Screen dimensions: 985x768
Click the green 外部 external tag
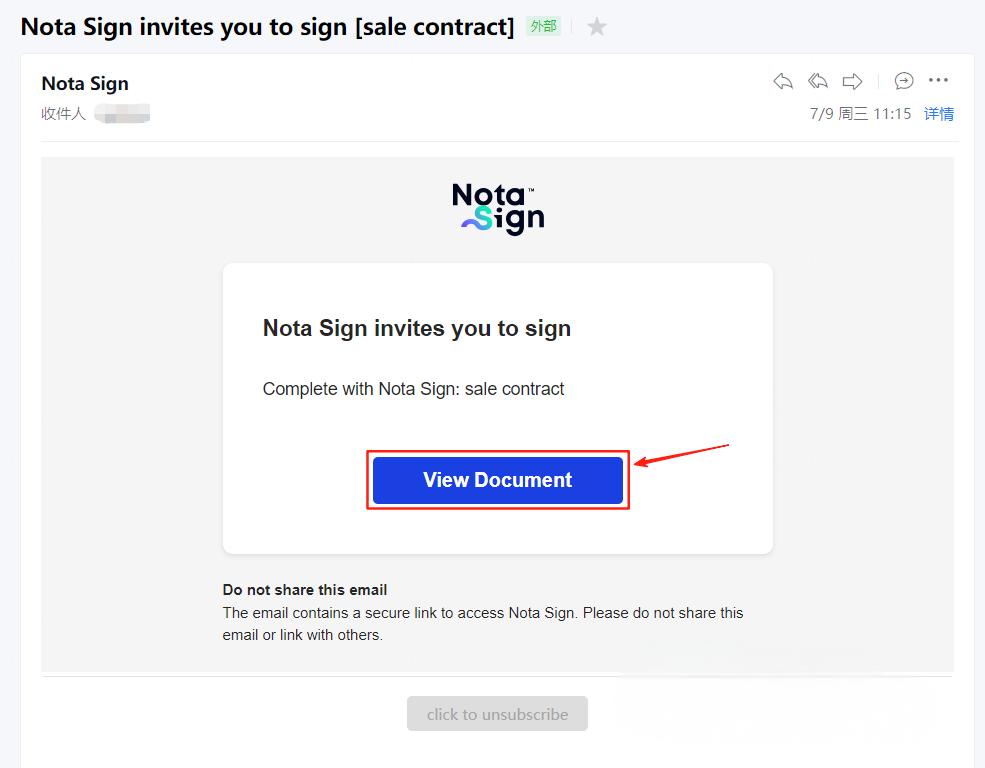pyautogui.click(x=544, y=26)
